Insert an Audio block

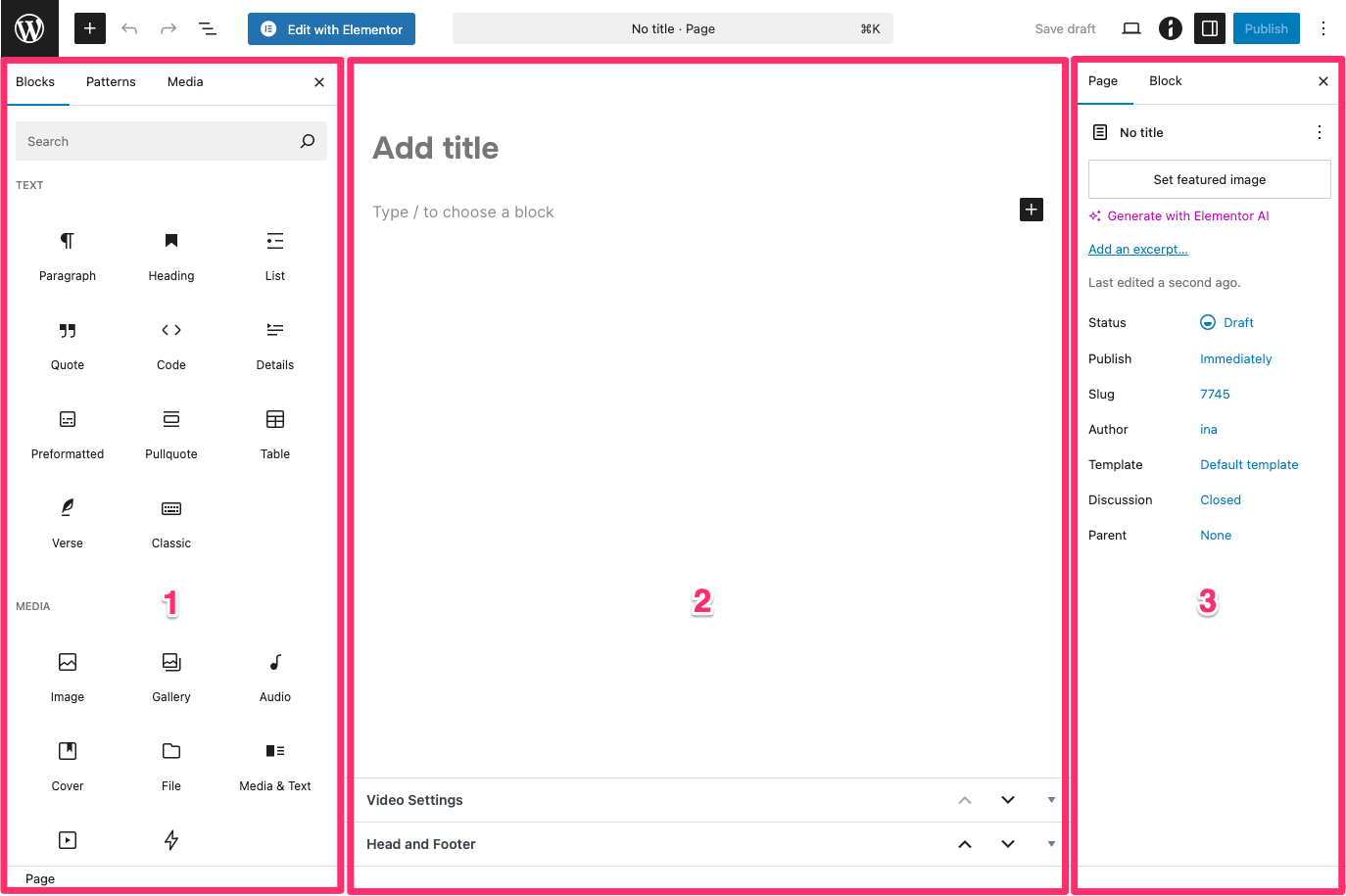click(x=275, y=676)
